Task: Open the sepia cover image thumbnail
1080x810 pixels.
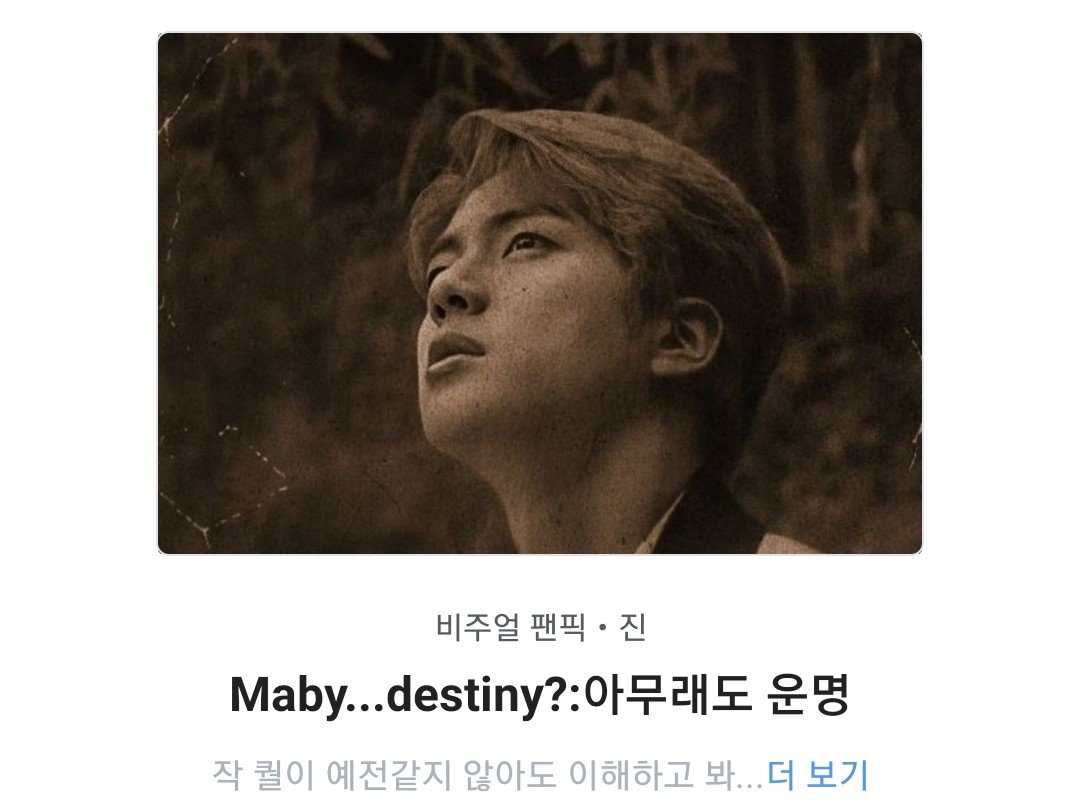Action: tap(540, 293)
